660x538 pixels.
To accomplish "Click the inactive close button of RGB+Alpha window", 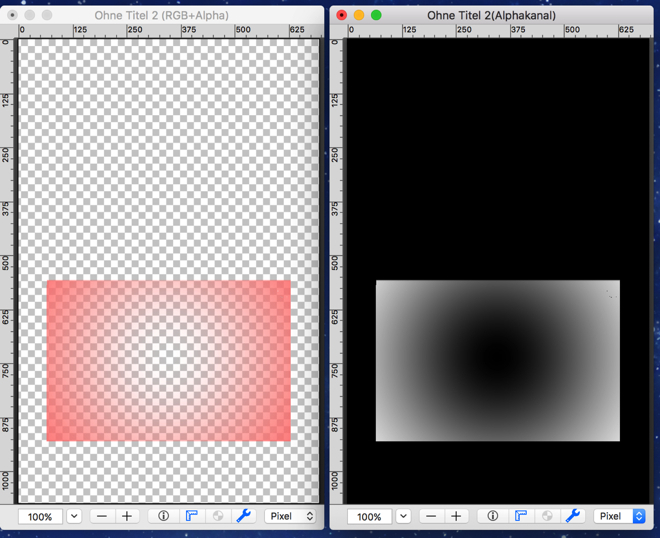I will pyautogui.click(x=13, y=16).
